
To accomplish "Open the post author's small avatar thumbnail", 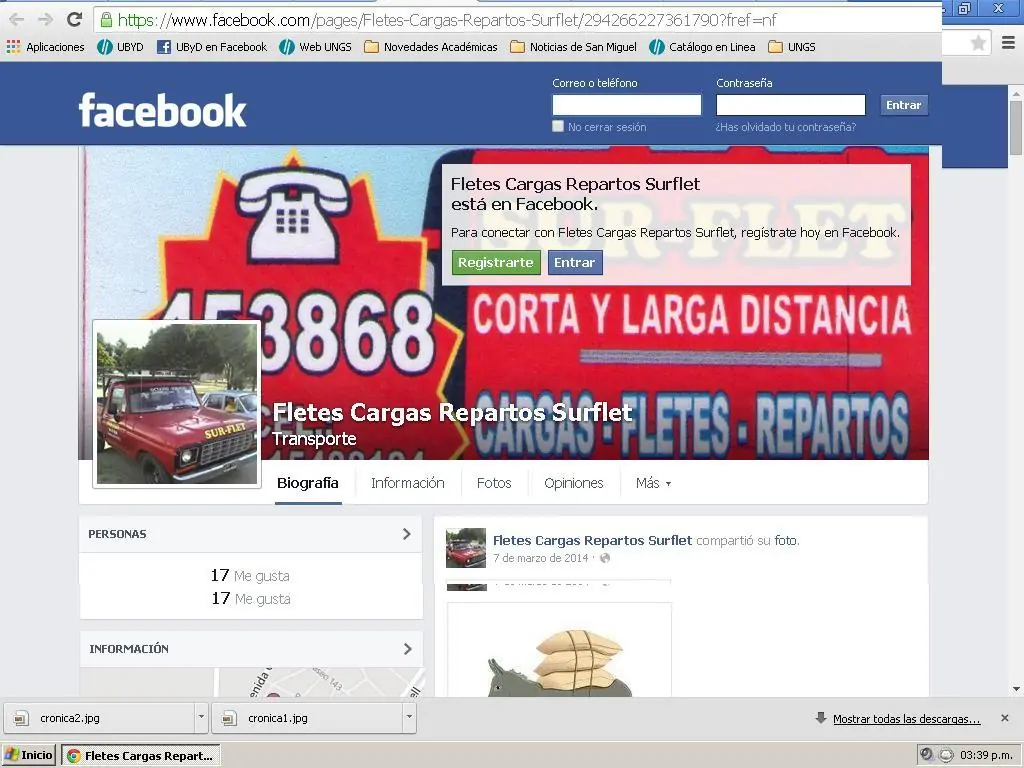I will point(466,547).
